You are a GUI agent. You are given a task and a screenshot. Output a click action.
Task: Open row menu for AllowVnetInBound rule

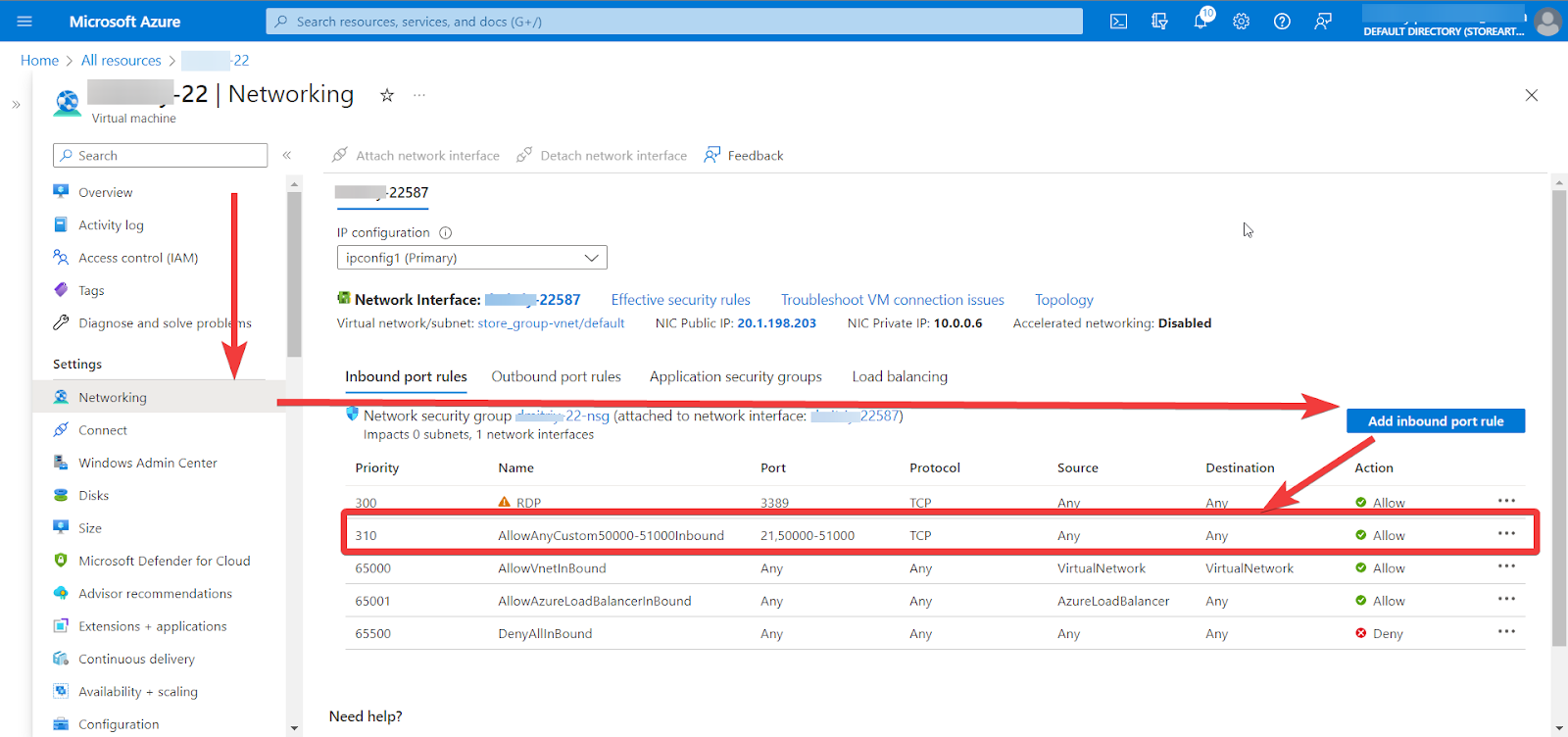(x=1506, y=566)
